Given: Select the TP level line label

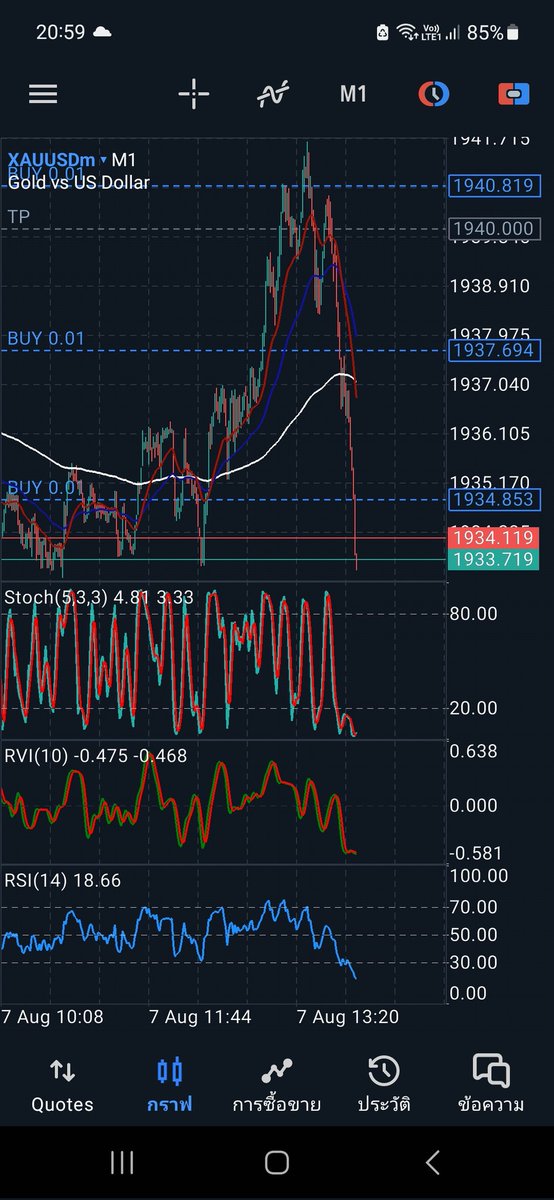Looking at the screenshot, I should coord(18,216).
